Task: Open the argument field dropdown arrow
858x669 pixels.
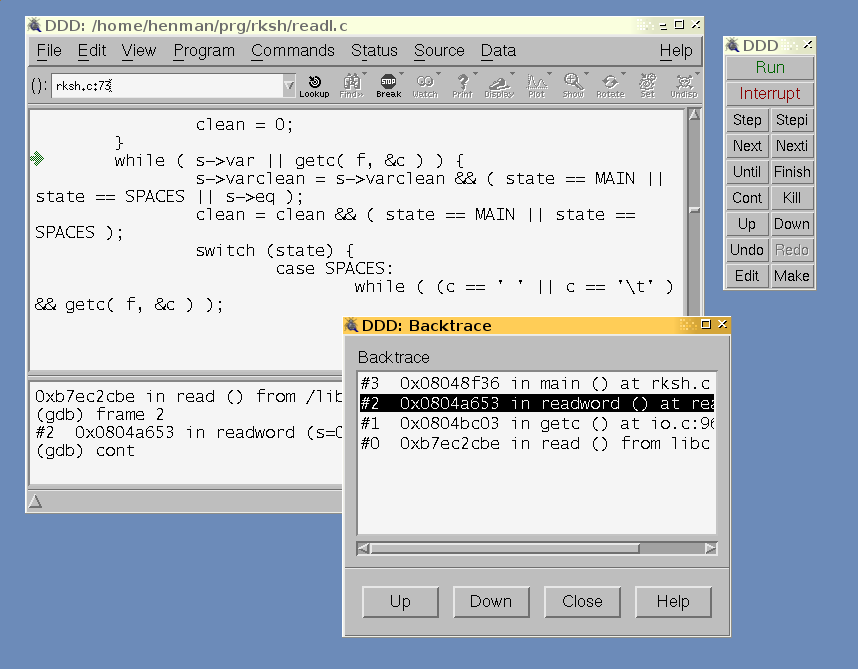Action: (x=289, y=86)
